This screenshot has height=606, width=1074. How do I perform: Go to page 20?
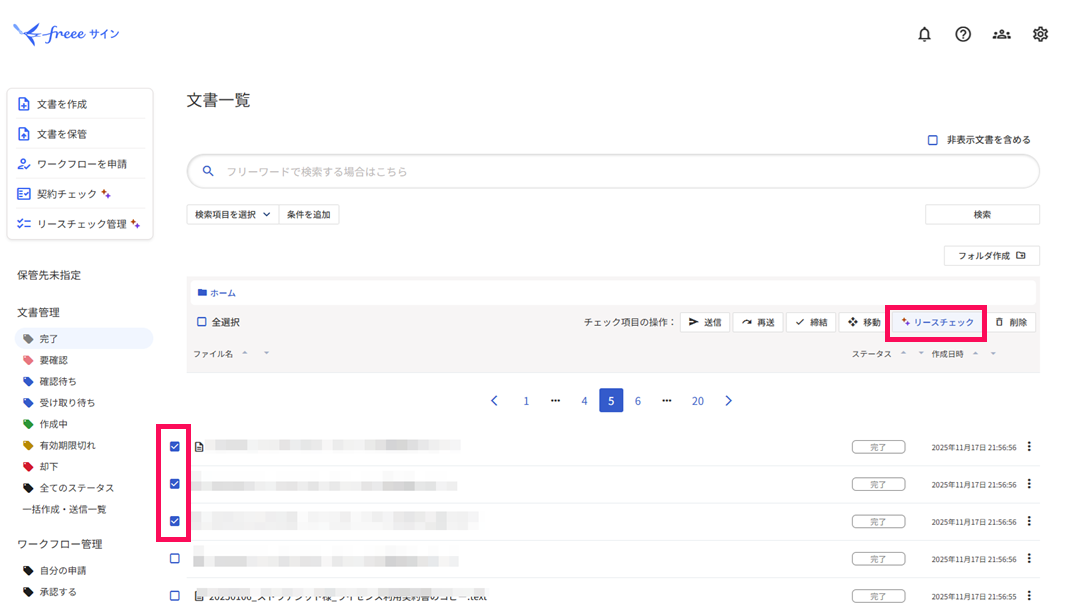point(697,401)
